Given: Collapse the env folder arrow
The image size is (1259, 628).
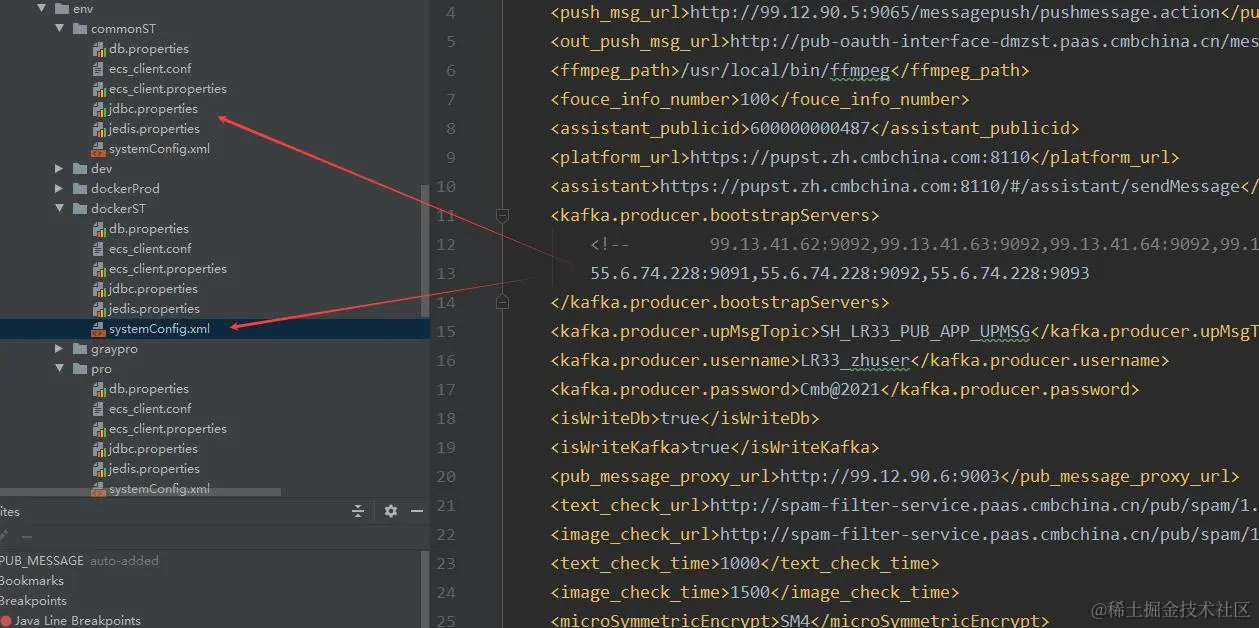Looking at the screenshot, I should 42,9.
